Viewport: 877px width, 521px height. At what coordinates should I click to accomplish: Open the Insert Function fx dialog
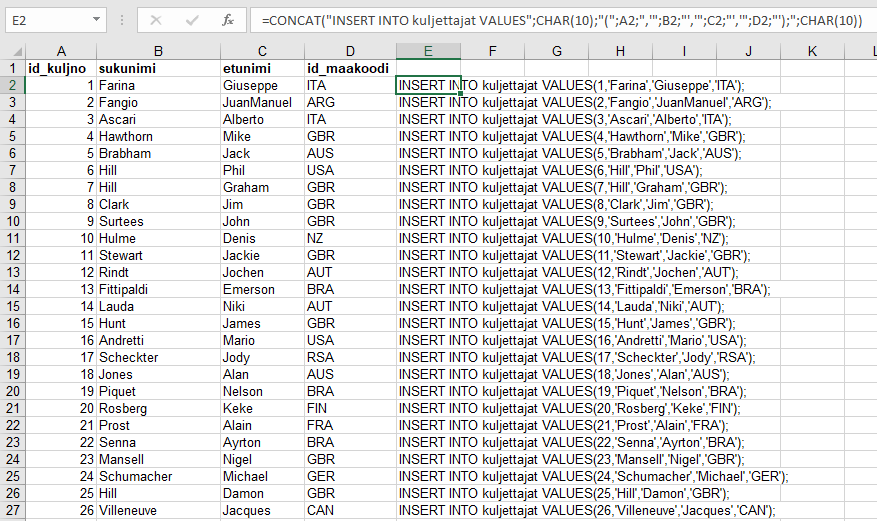[228, 21]
